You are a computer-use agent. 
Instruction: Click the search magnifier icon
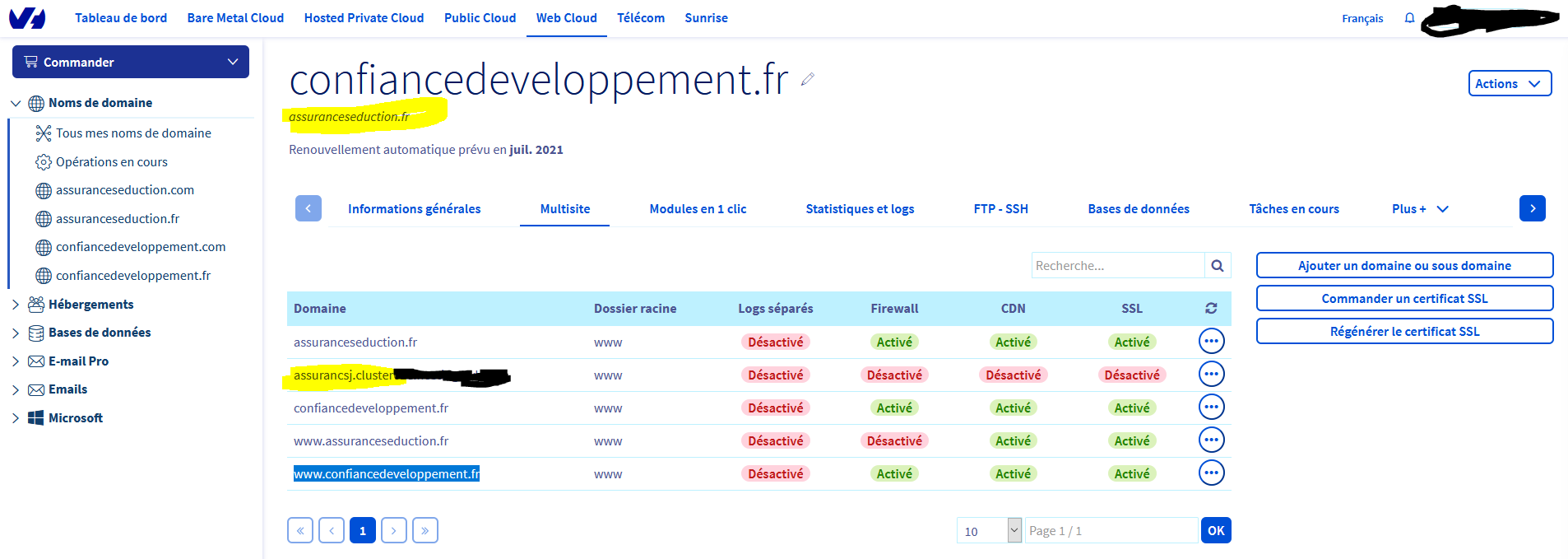click(1218, 266)
